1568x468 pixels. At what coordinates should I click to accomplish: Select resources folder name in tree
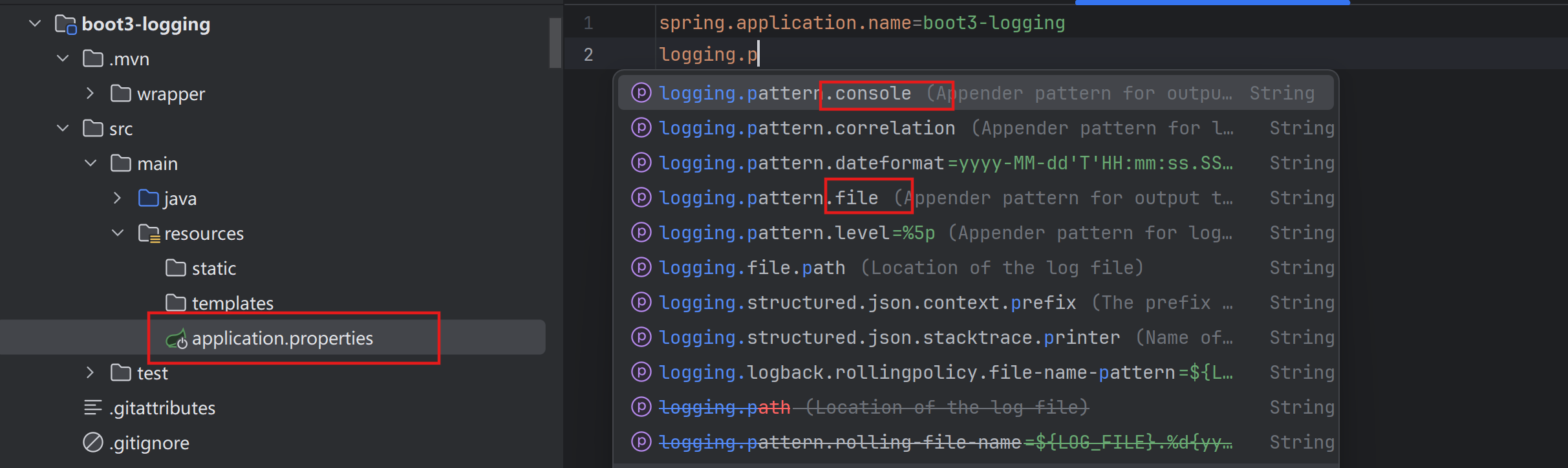204,233
